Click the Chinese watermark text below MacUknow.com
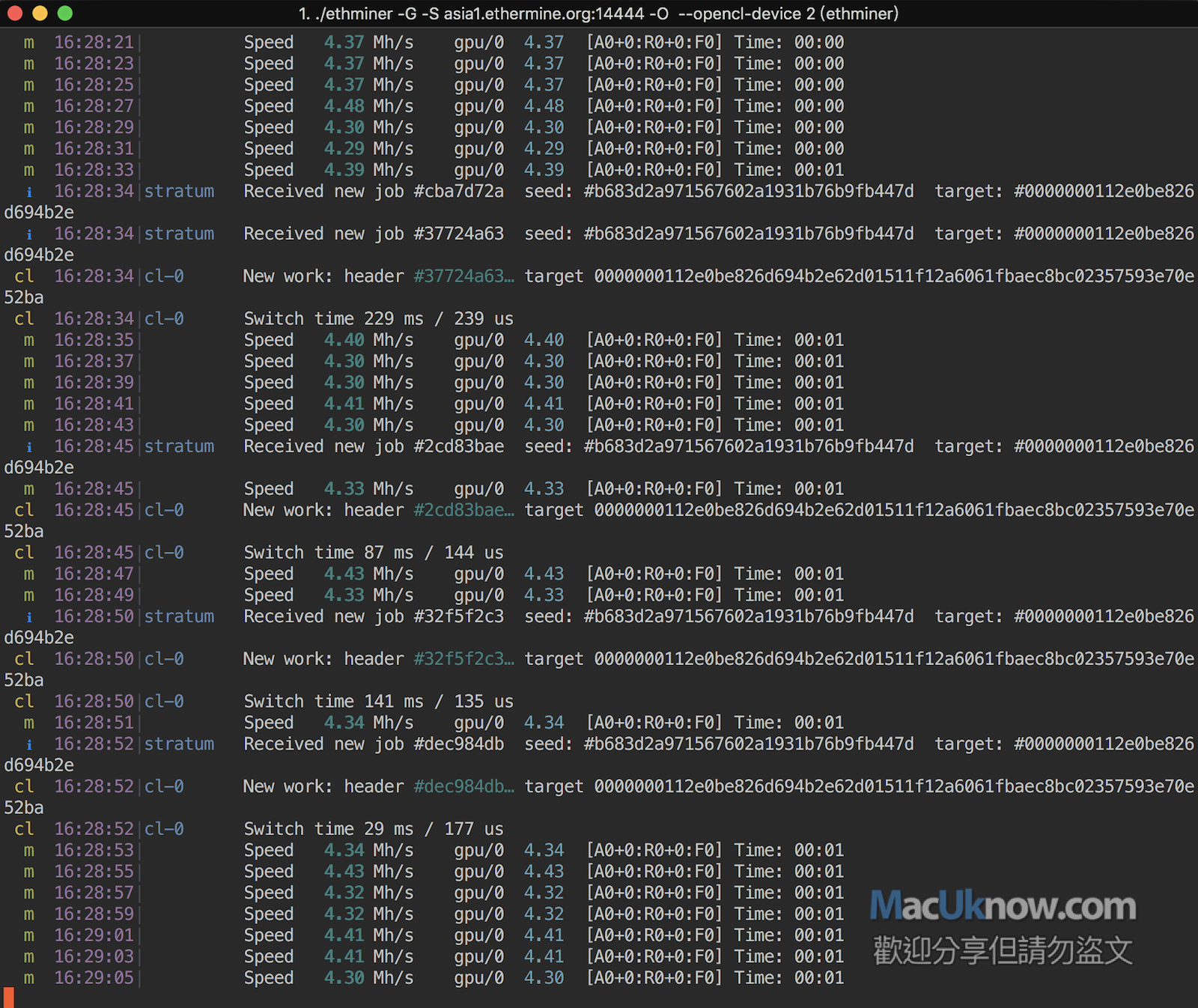The width and height of the screenshot is (1198, 1008). (x=1002, y=951)
